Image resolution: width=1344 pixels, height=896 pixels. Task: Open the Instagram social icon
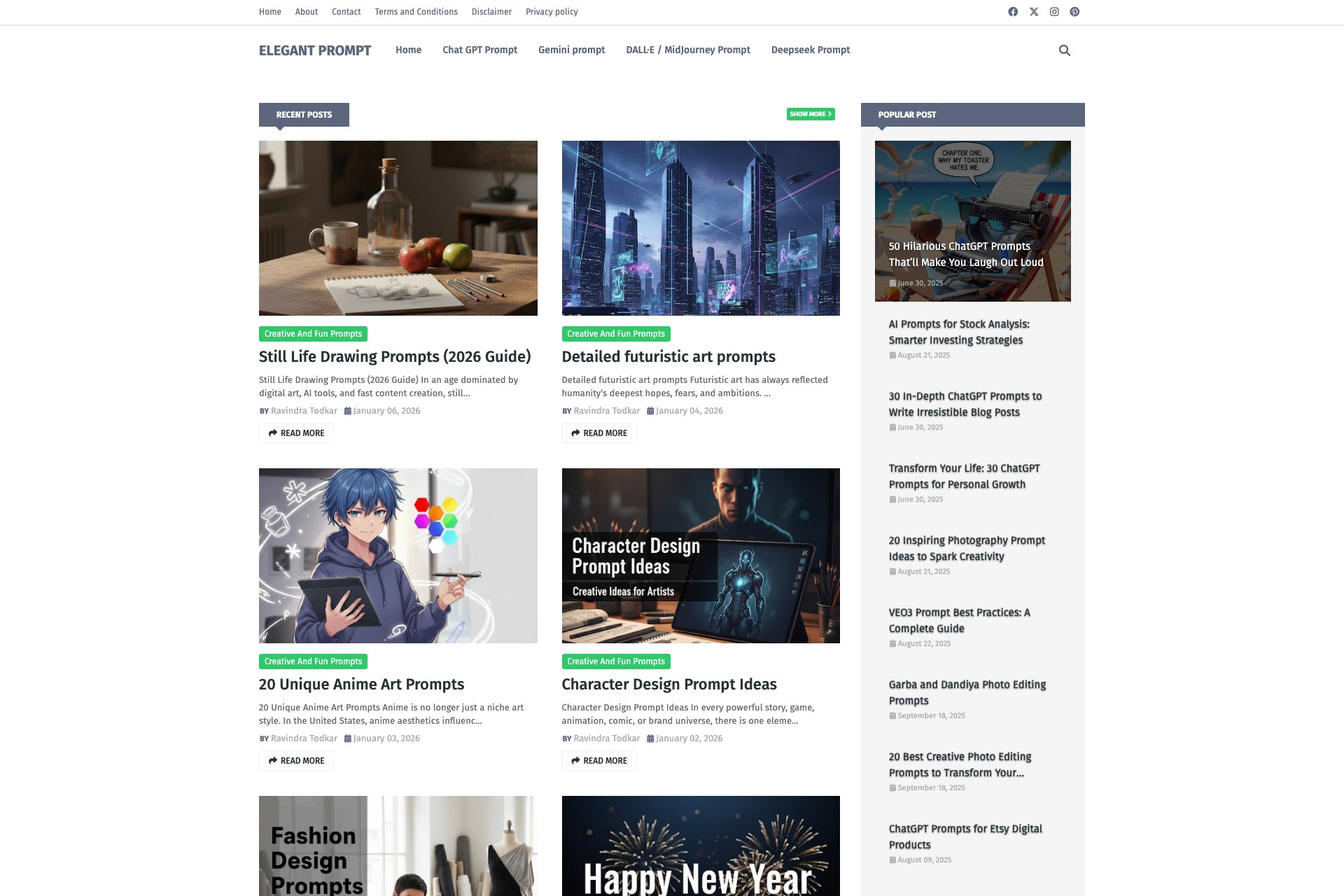[1054, 12]
